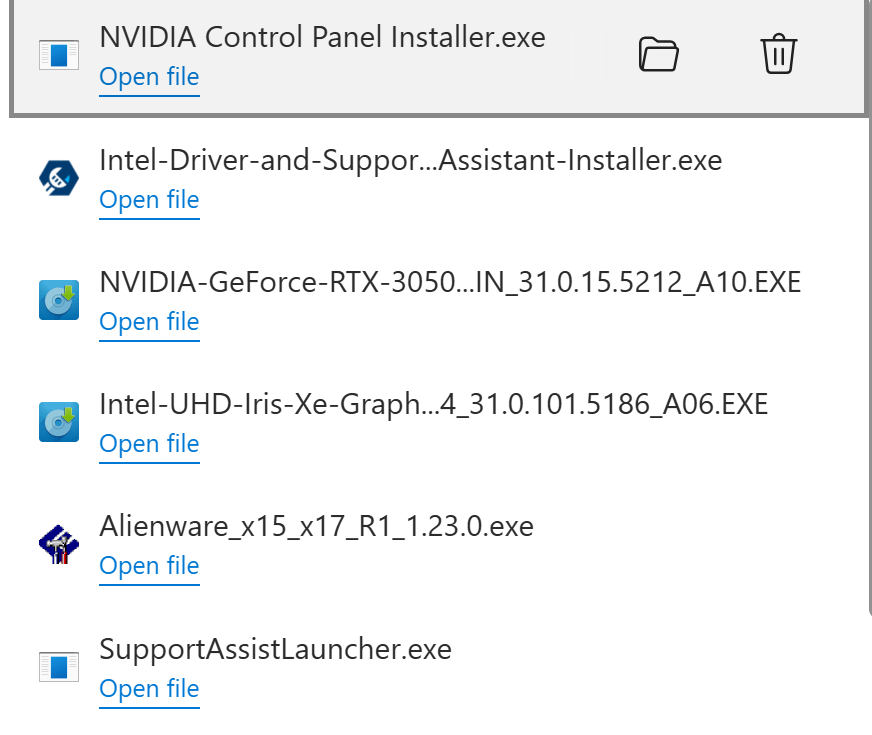The height and width of the screenshot is (735, 872).
Task: Select the NVIDIA-GeForce-RTX-3050 driver filename
Action: point(450,282)
